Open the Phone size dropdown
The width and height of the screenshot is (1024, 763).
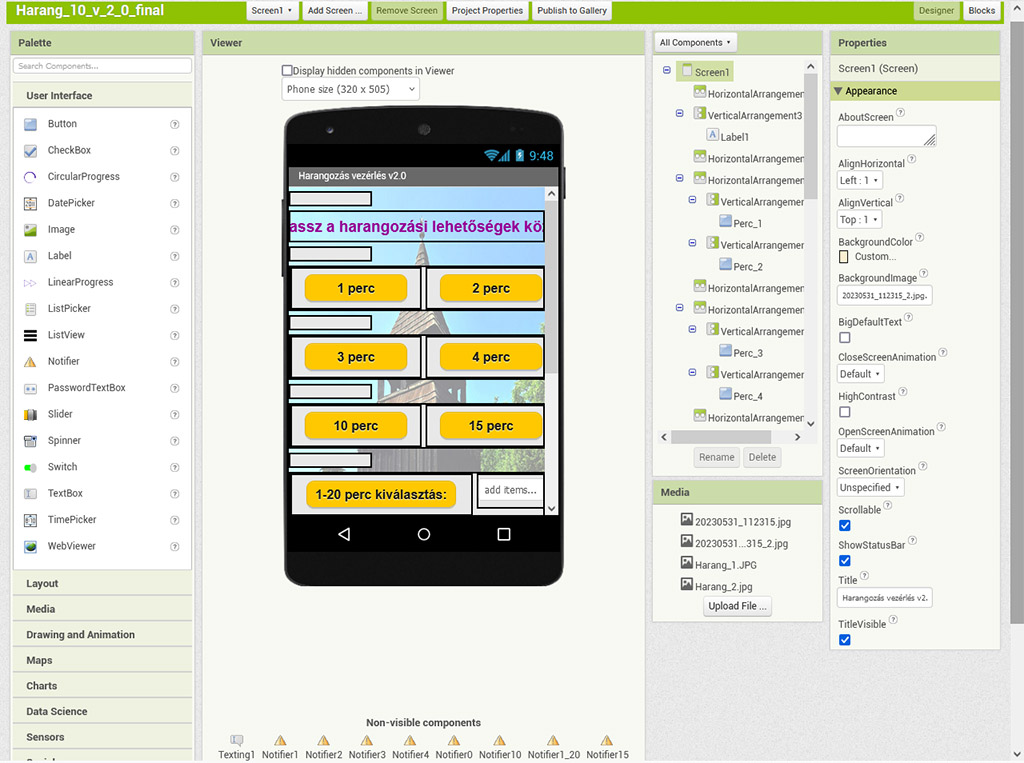click(x=351, y=89)
